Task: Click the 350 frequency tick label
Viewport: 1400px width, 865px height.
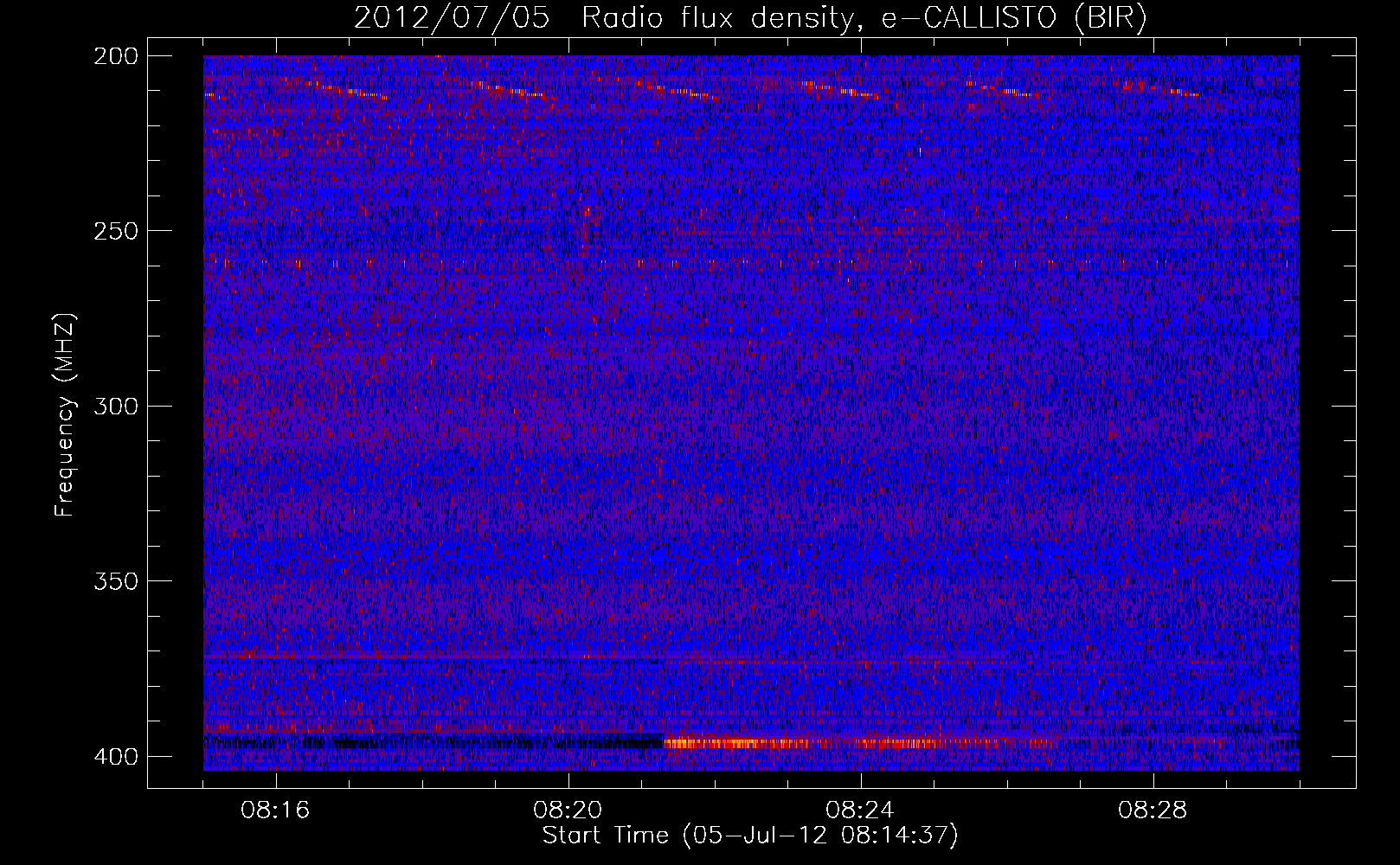Action: (115, 581)
